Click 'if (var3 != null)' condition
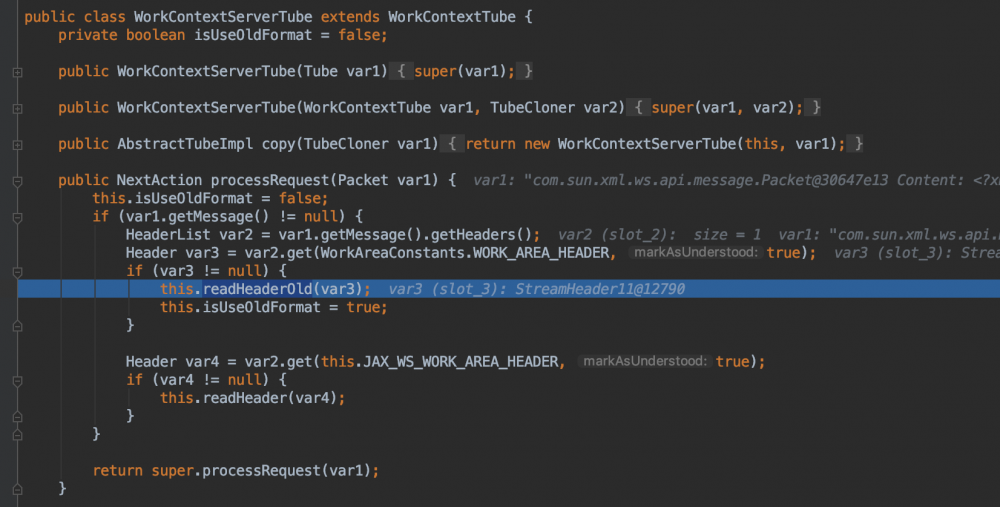 tap(206, 270)
